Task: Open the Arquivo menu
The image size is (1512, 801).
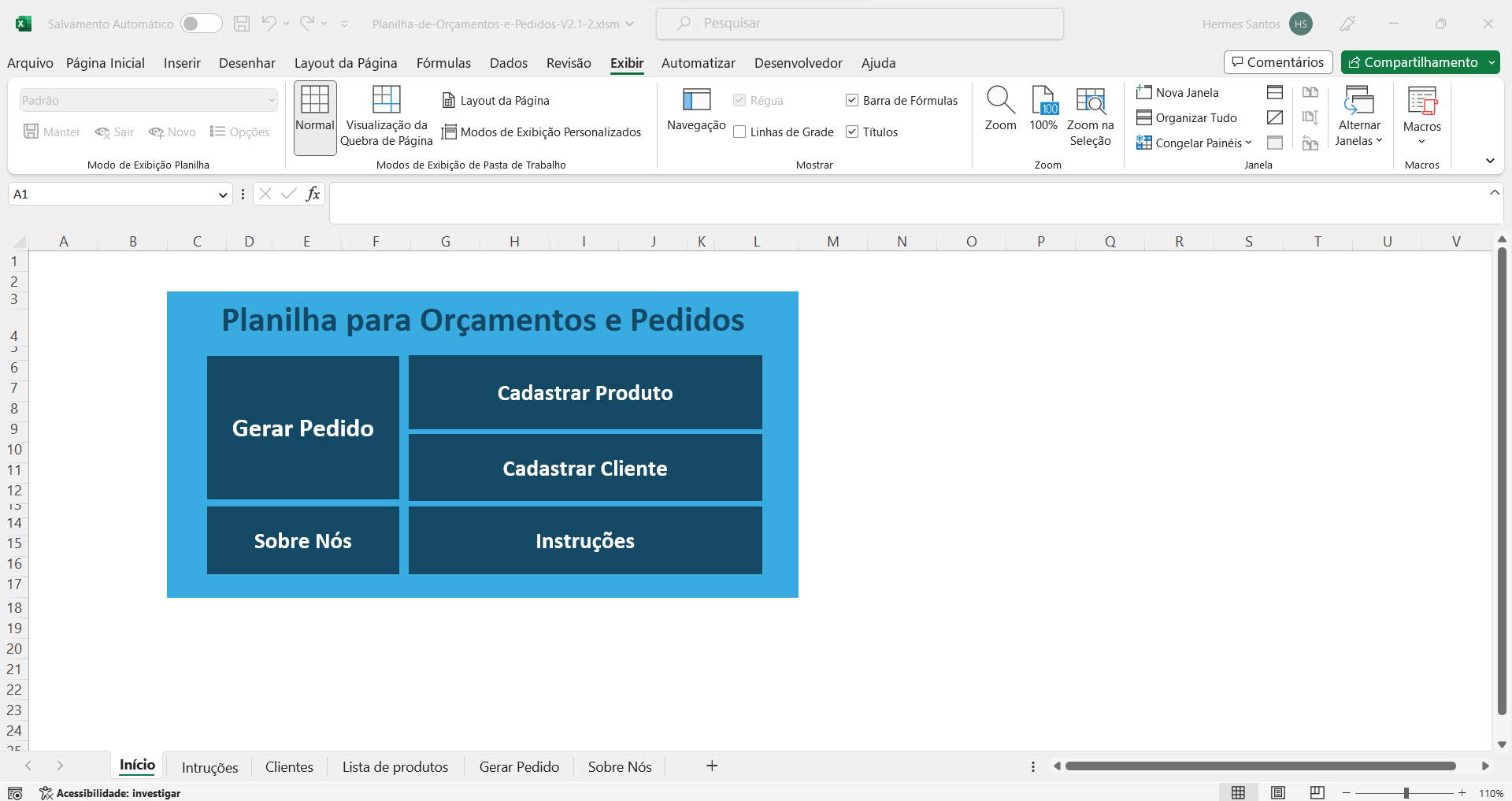Action: pos(30,63)
